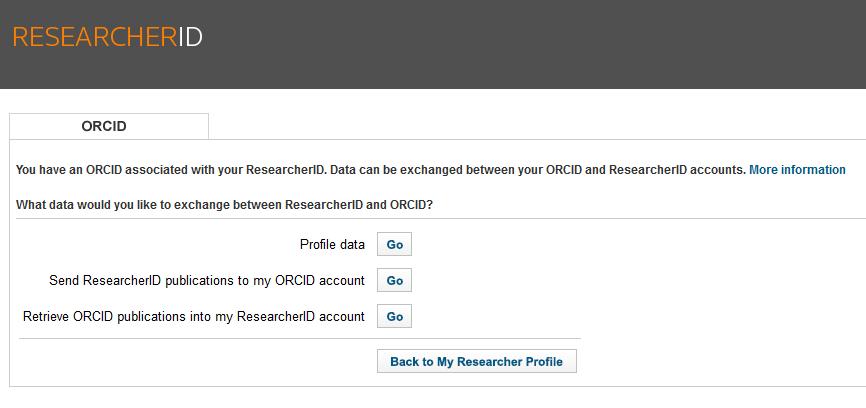The image size is (866, 408).
Task: Click the Send ResearcherID publications label text
Action: pos(207,280)
